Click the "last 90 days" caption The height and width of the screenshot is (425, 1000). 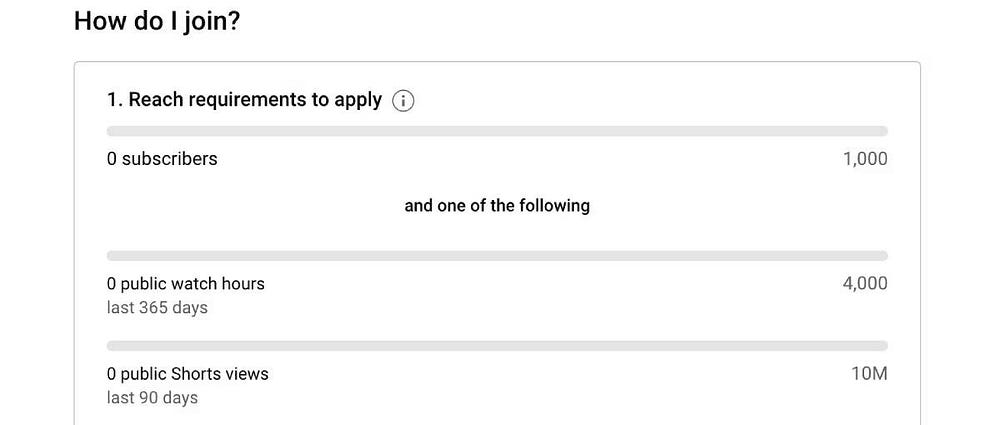click(152, 398)
